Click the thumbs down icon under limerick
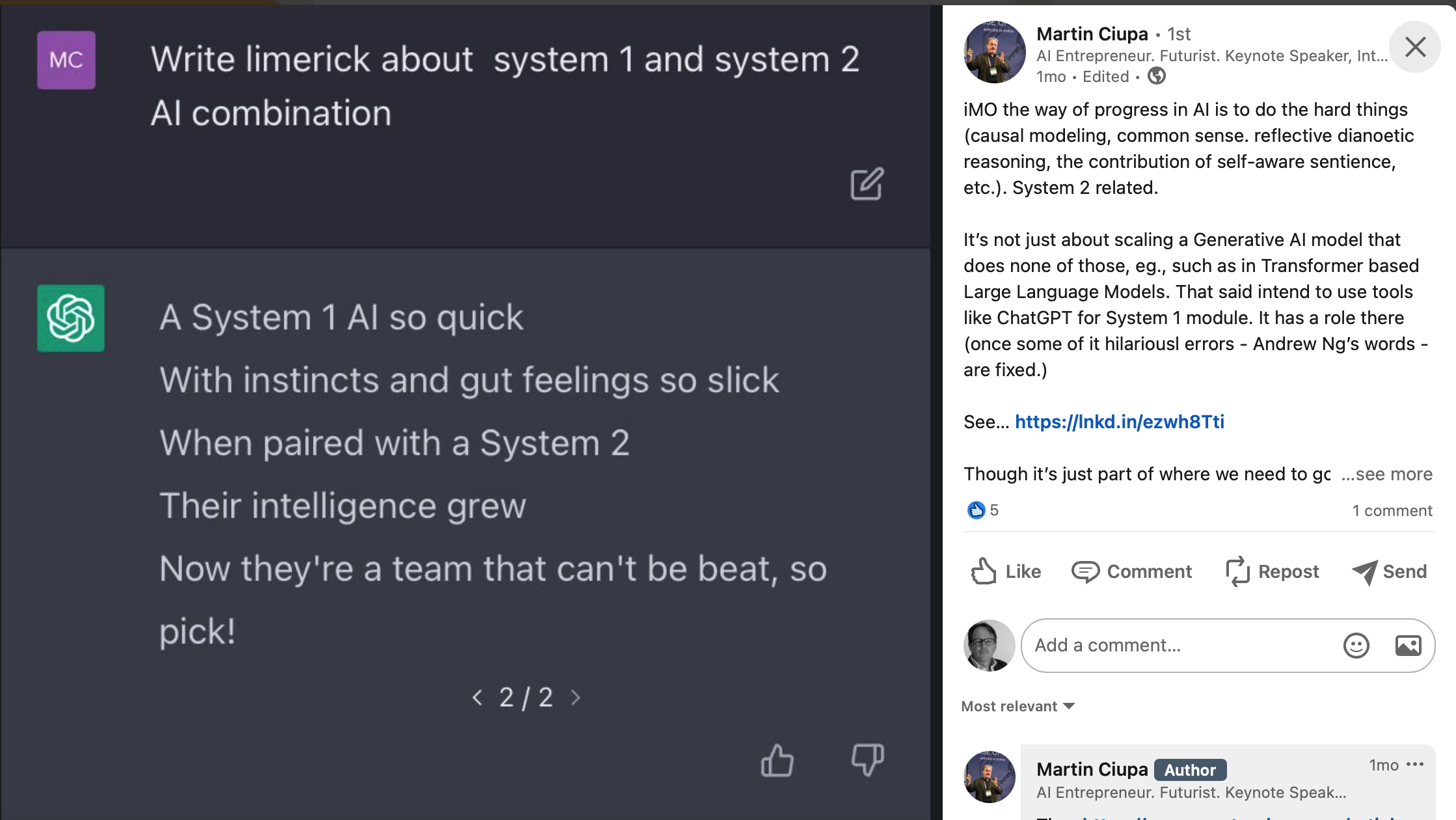 tap(867, 760)
